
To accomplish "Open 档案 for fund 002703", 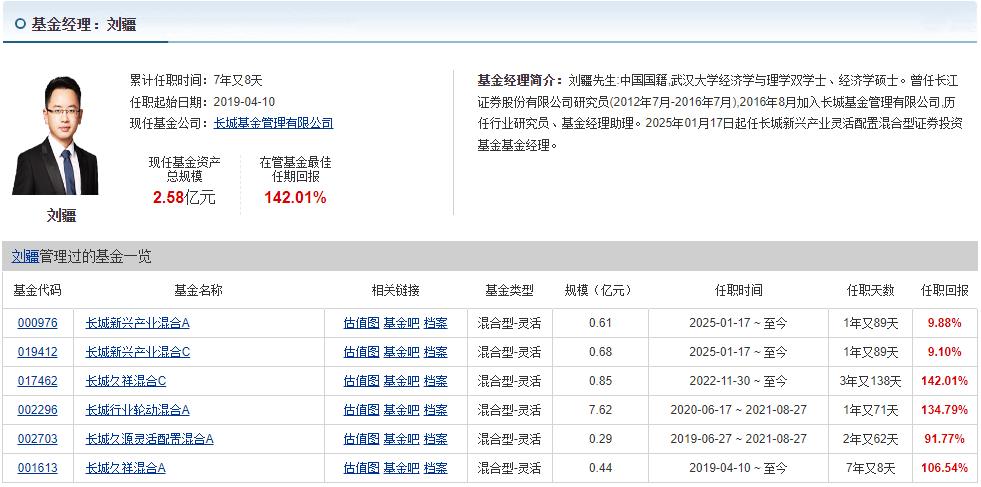I will (435, 439).
